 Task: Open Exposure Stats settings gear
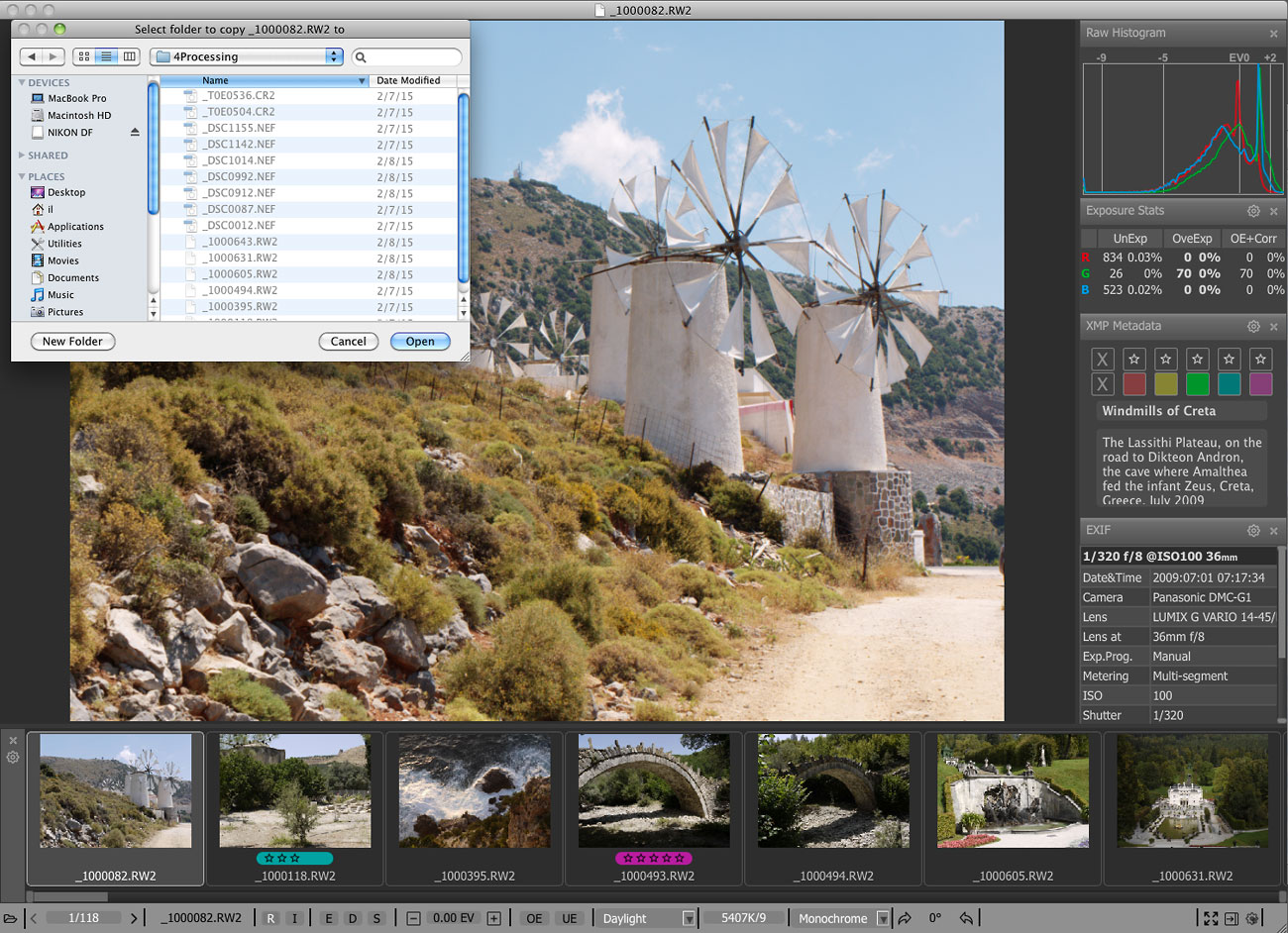click(x=1253, y=211)
